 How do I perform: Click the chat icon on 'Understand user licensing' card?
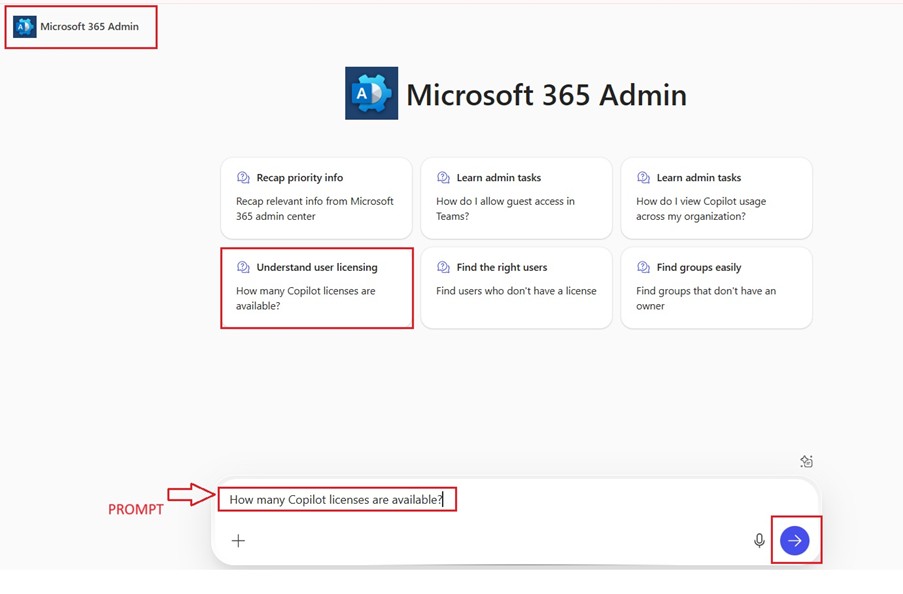(243, 267)
